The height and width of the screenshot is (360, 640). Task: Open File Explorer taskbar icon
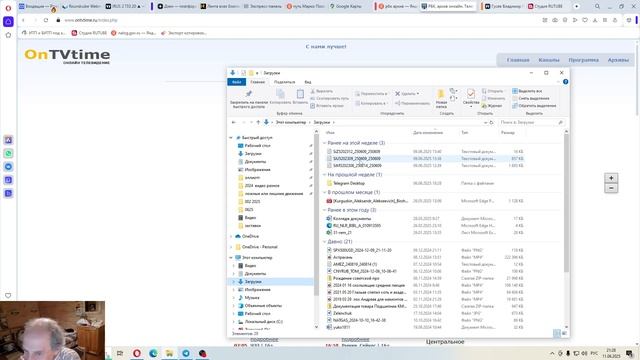pos(169,353)
